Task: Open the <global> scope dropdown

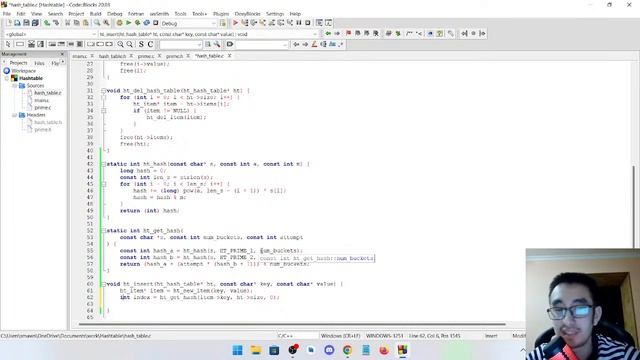Action: coord(50,34)
